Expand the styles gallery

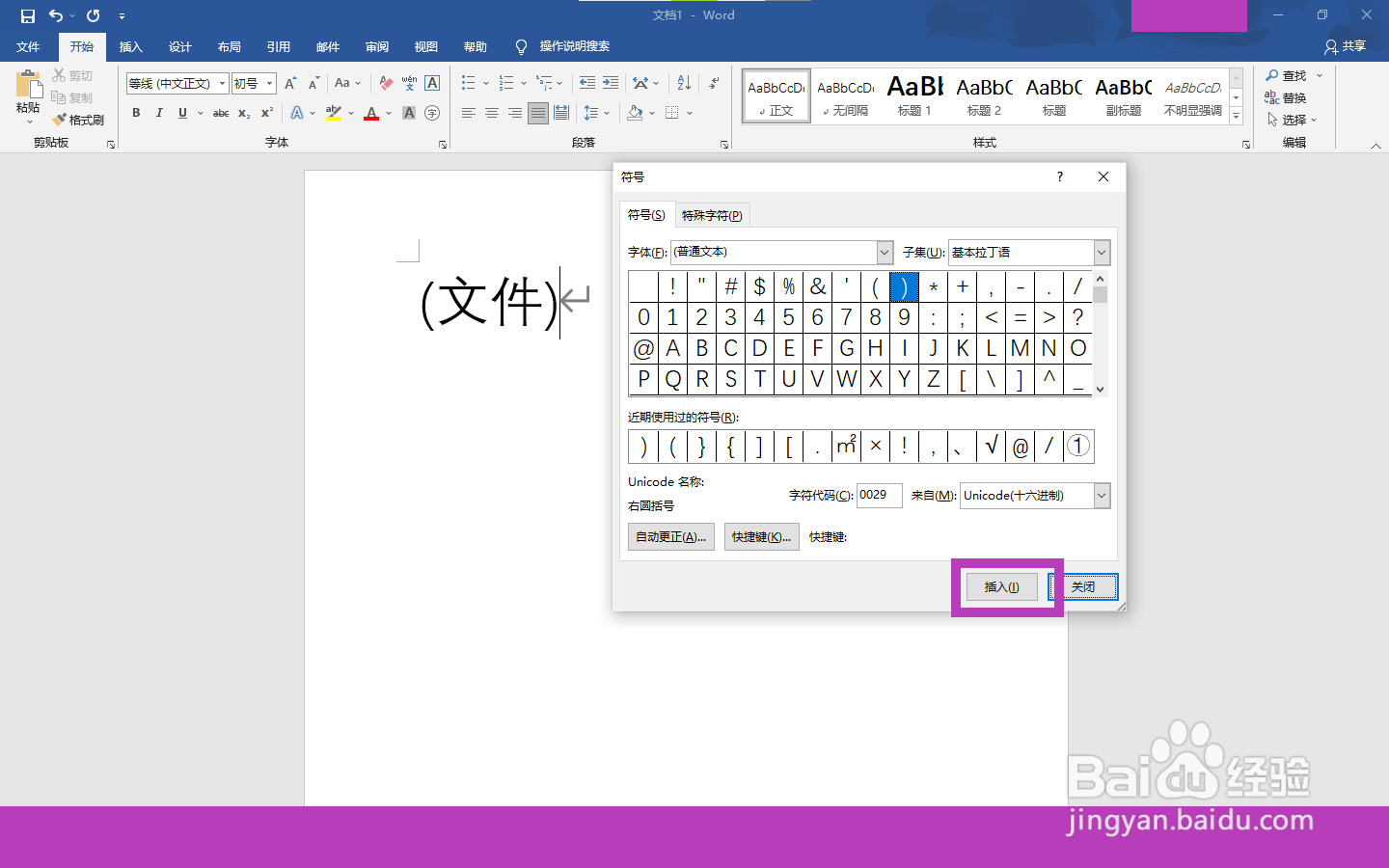pyautogui.click(x=1236, y=117)
